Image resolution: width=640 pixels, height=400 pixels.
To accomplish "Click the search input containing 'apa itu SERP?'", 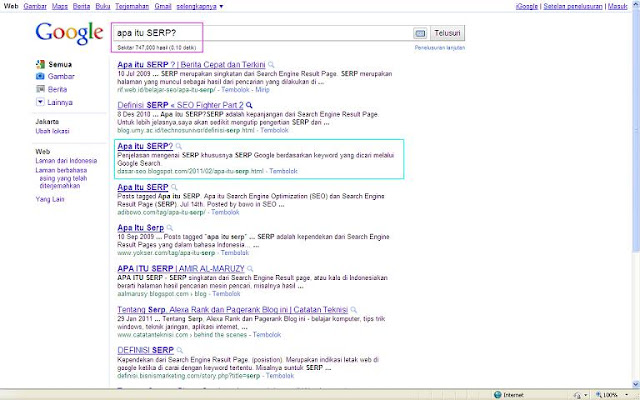I will coord(262,33).
